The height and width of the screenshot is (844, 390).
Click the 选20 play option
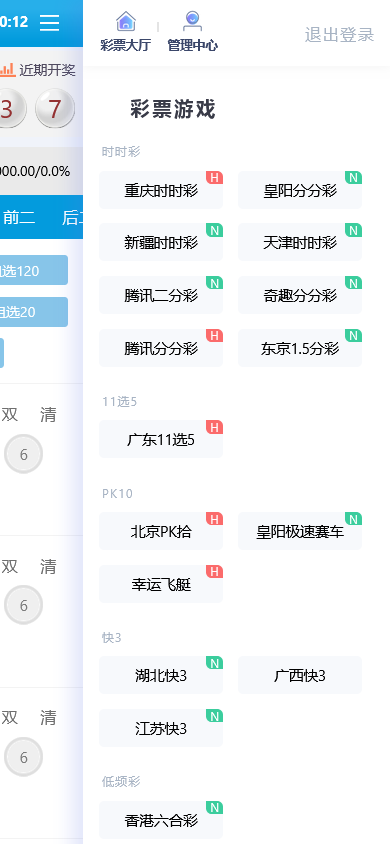[x=34, y=312]
